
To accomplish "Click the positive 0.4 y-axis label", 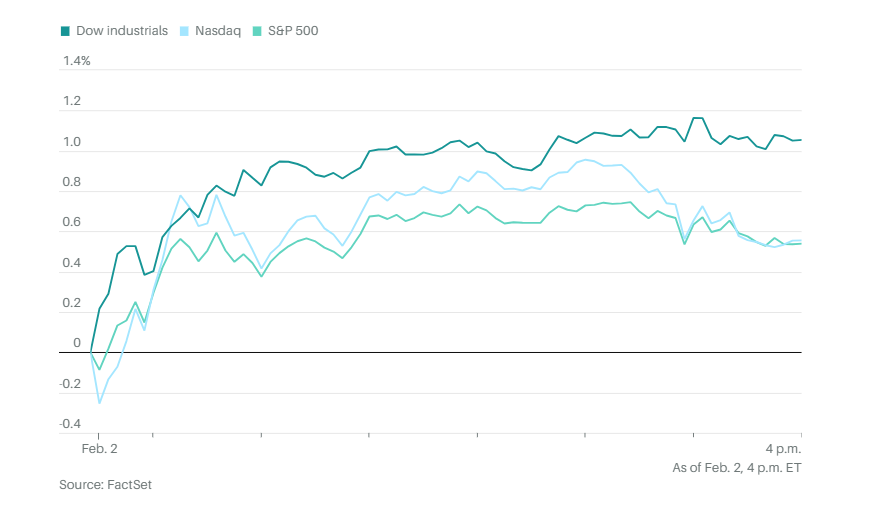I will 72,263.
